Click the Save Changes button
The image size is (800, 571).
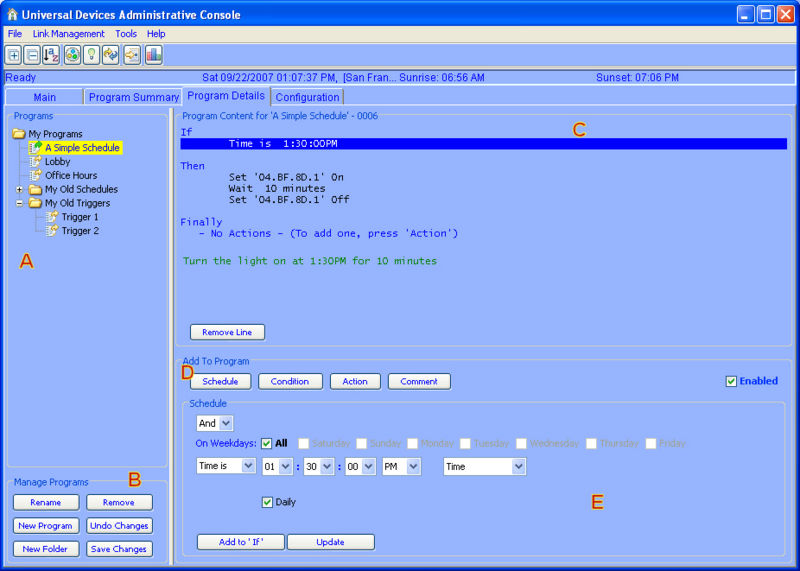click(x=119, y=549)
